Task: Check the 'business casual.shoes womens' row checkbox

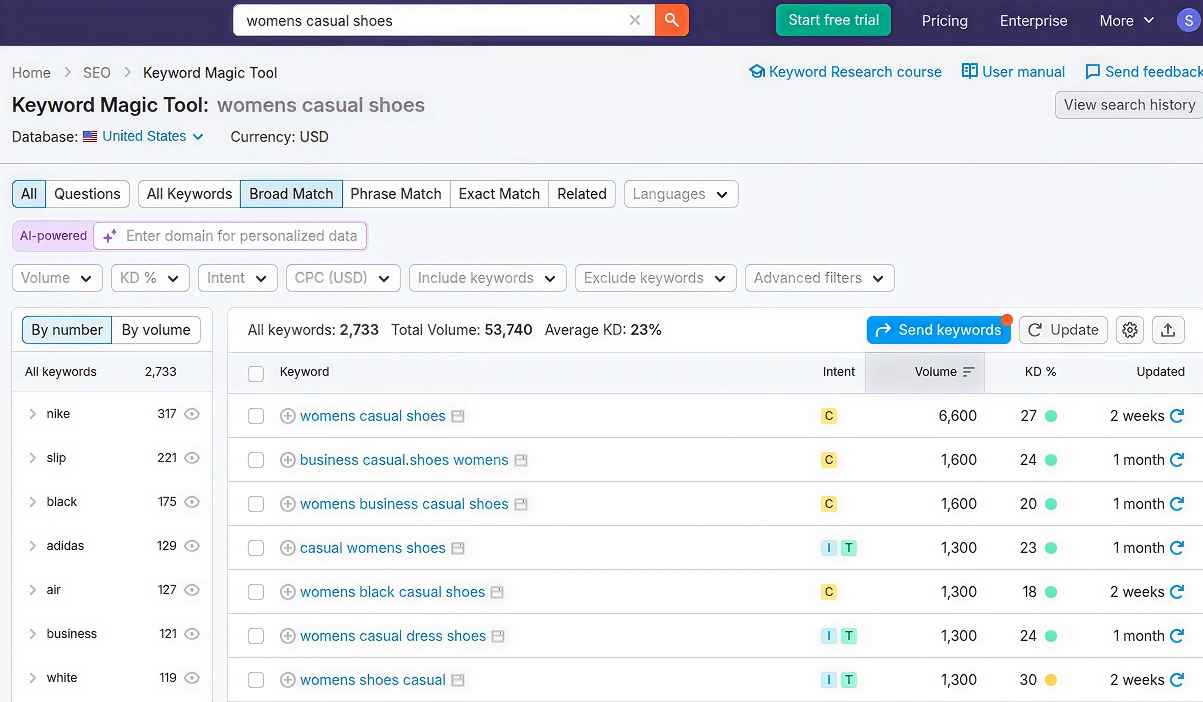Action: pos(256,460)
